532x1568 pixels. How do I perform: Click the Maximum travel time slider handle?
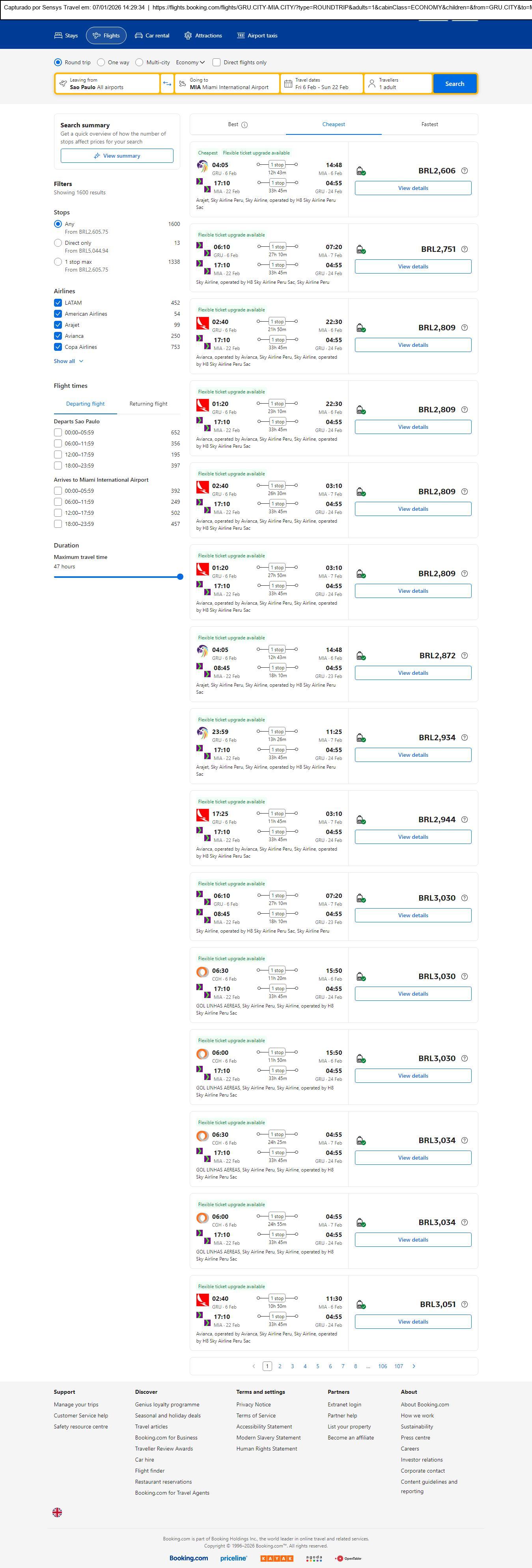(x=180, y=576)
